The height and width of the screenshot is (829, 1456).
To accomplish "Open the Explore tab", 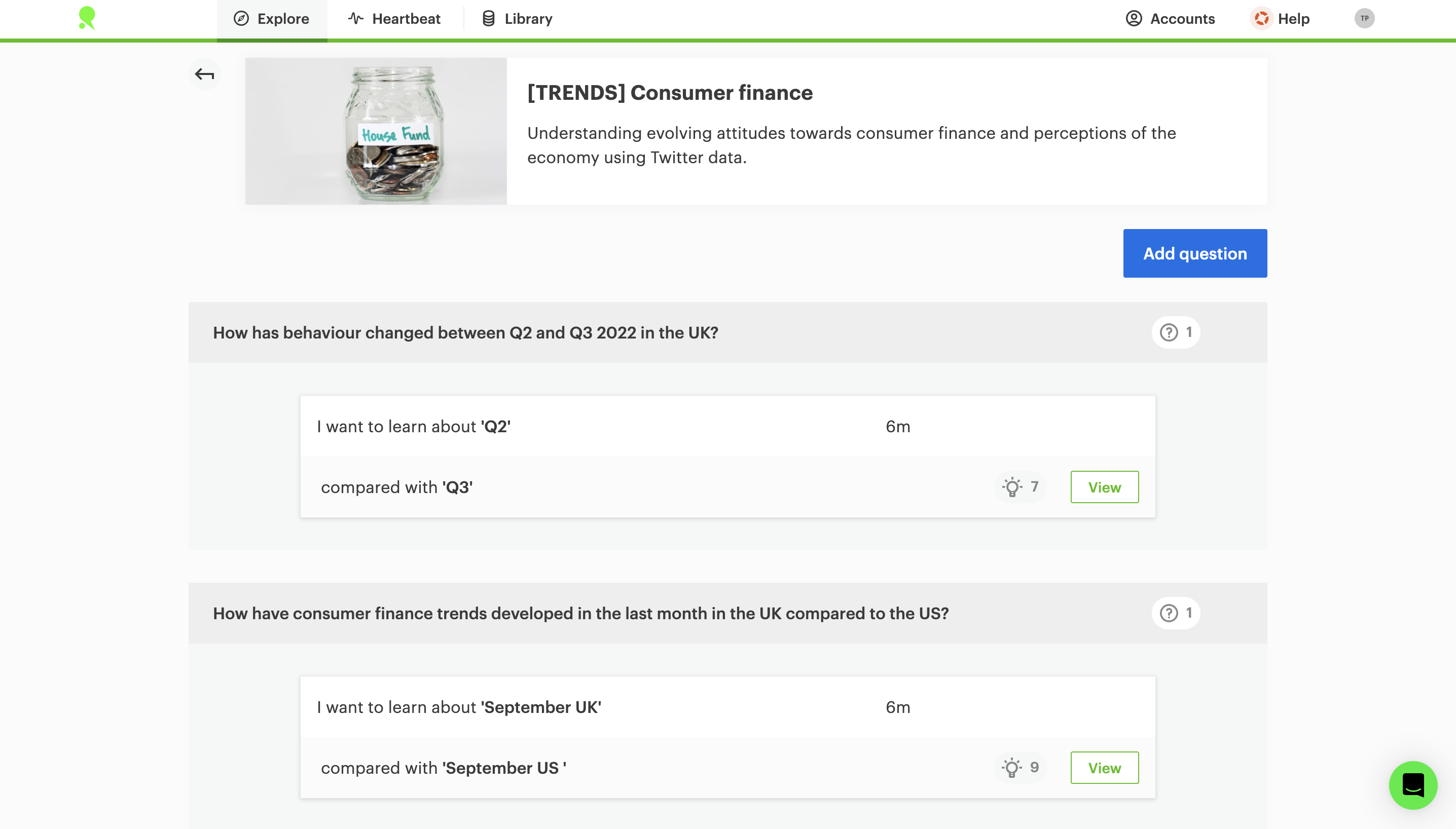I will 272,19.
